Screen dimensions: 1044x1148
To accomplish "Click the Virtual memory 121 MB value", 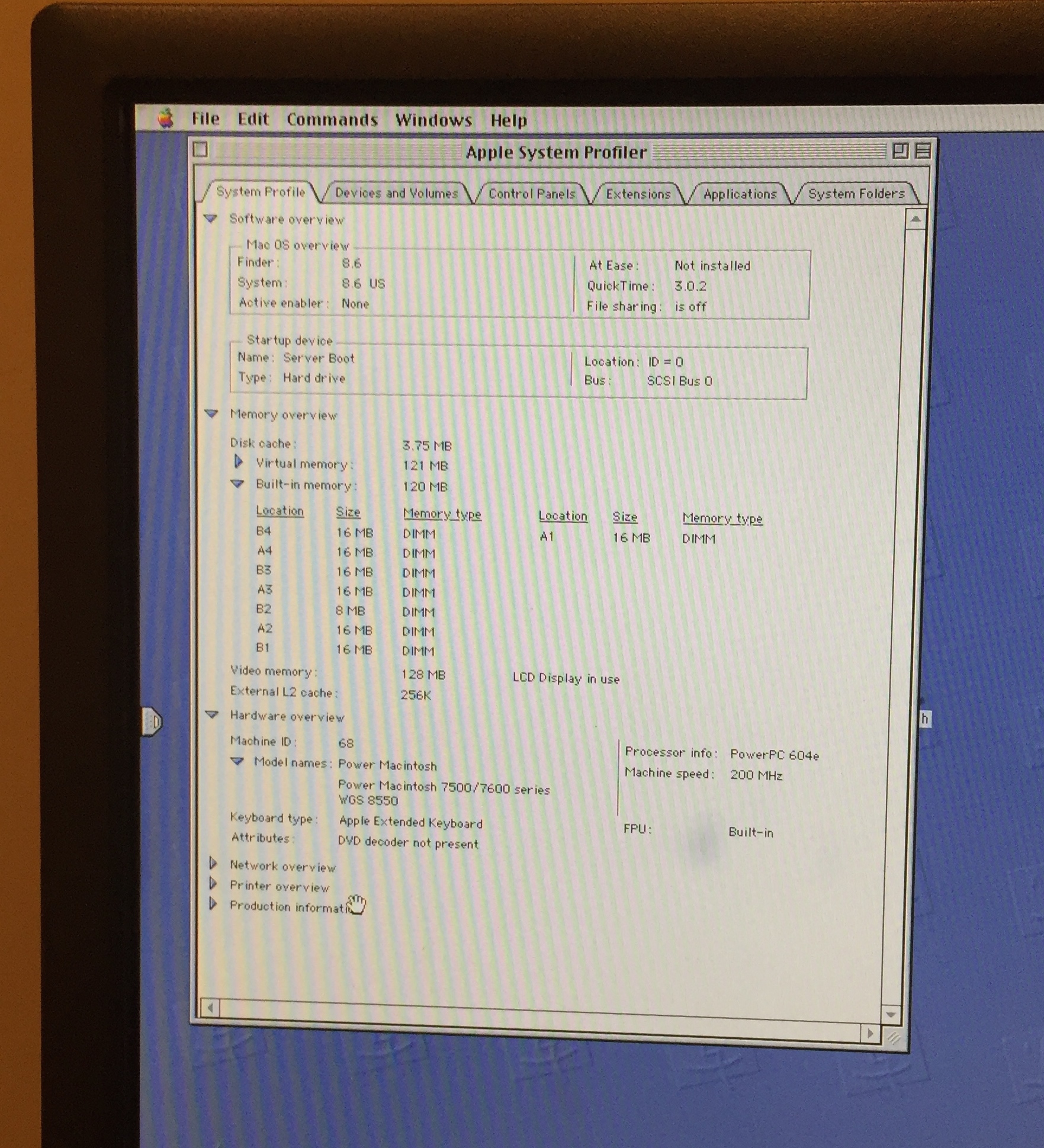I will [425, 466].
